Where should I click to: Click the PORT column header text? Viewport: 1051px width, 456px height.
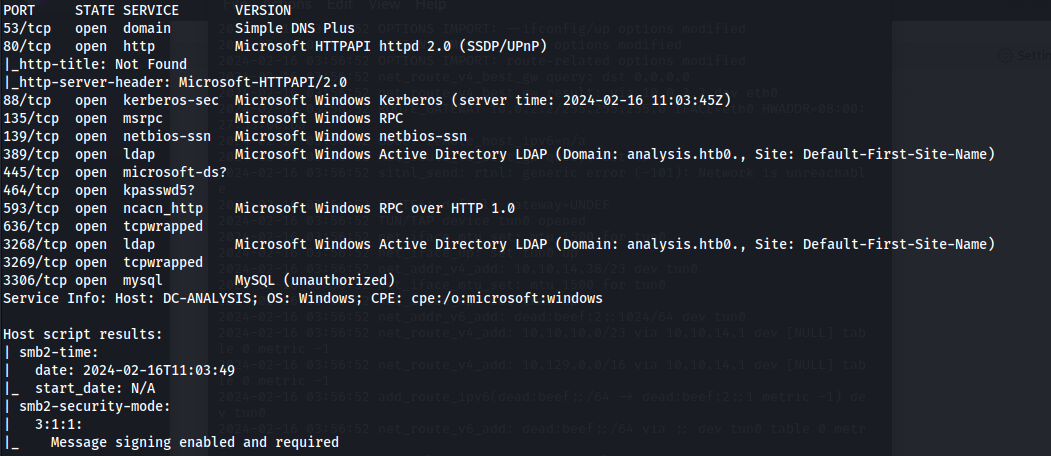click(19, 10)
